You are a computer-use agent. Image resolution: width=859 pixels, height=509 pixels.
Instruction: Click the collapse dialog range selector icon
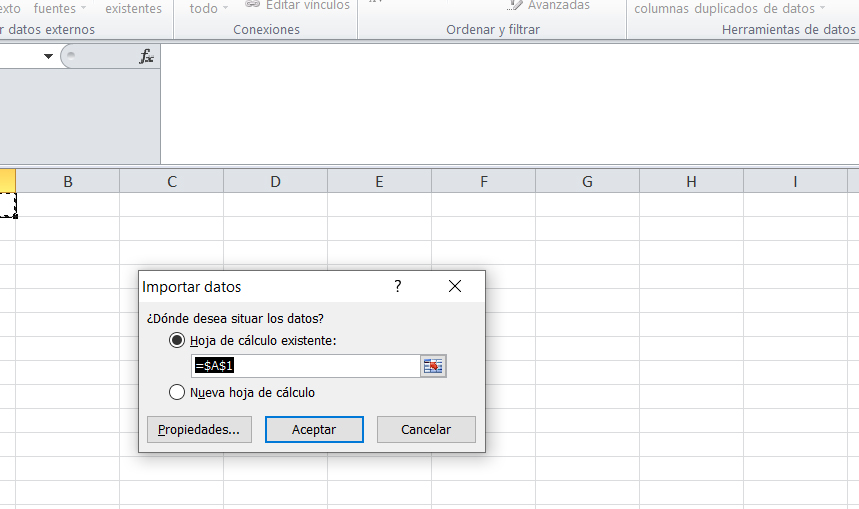click(432, 366)
